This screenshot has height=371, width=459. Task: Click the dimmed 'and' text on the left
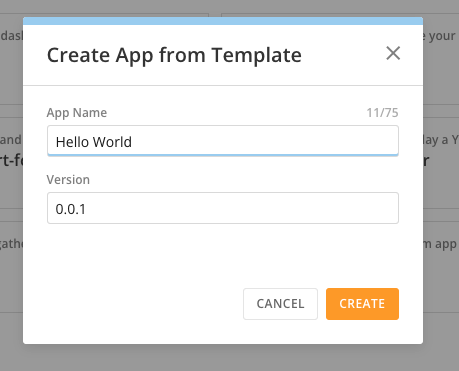pyautogui.click(x=11, y=140)
